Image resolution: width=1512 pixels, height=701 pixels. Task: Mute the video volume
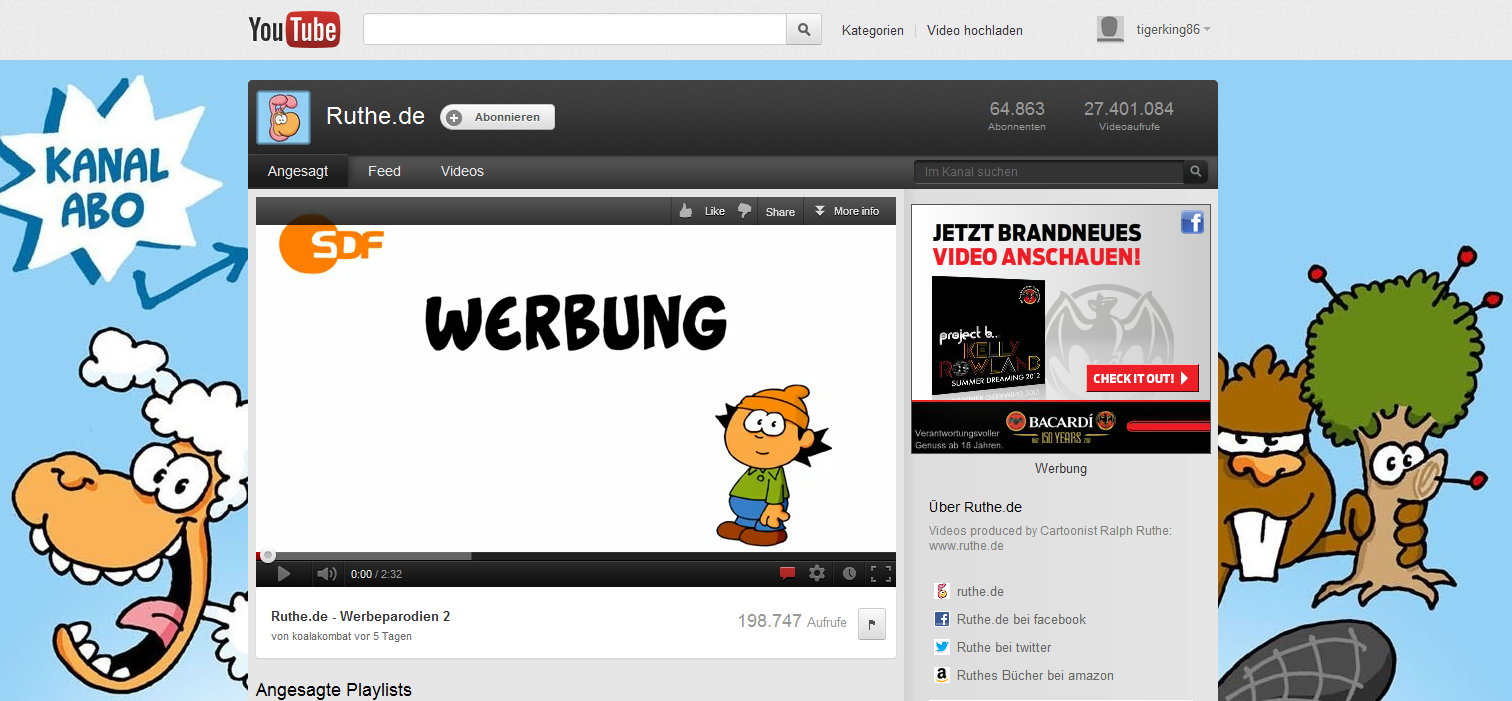point(325,573)
